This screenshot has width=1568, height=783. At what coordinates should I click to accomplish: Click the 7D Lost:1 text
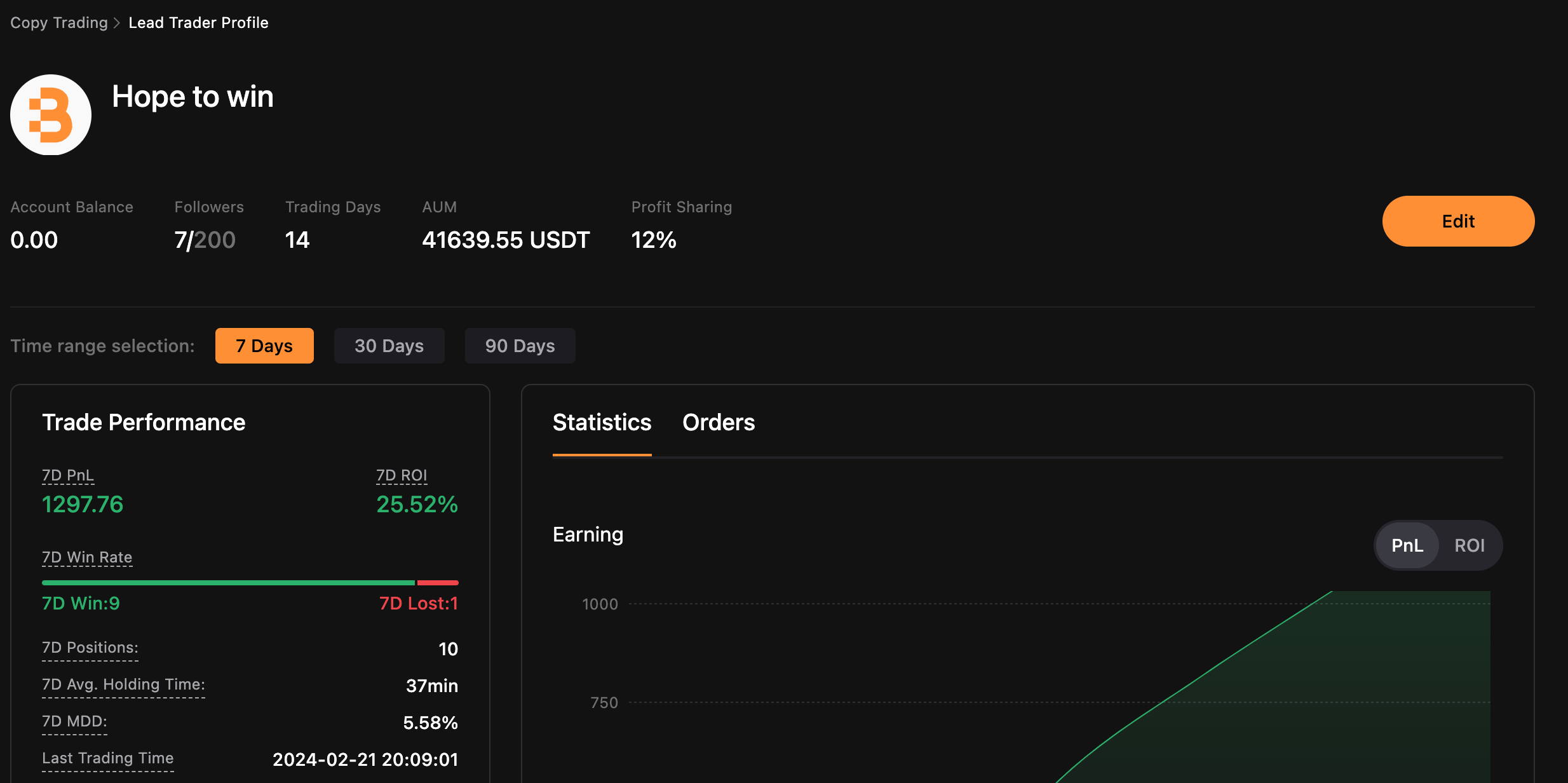click(419, 603)
